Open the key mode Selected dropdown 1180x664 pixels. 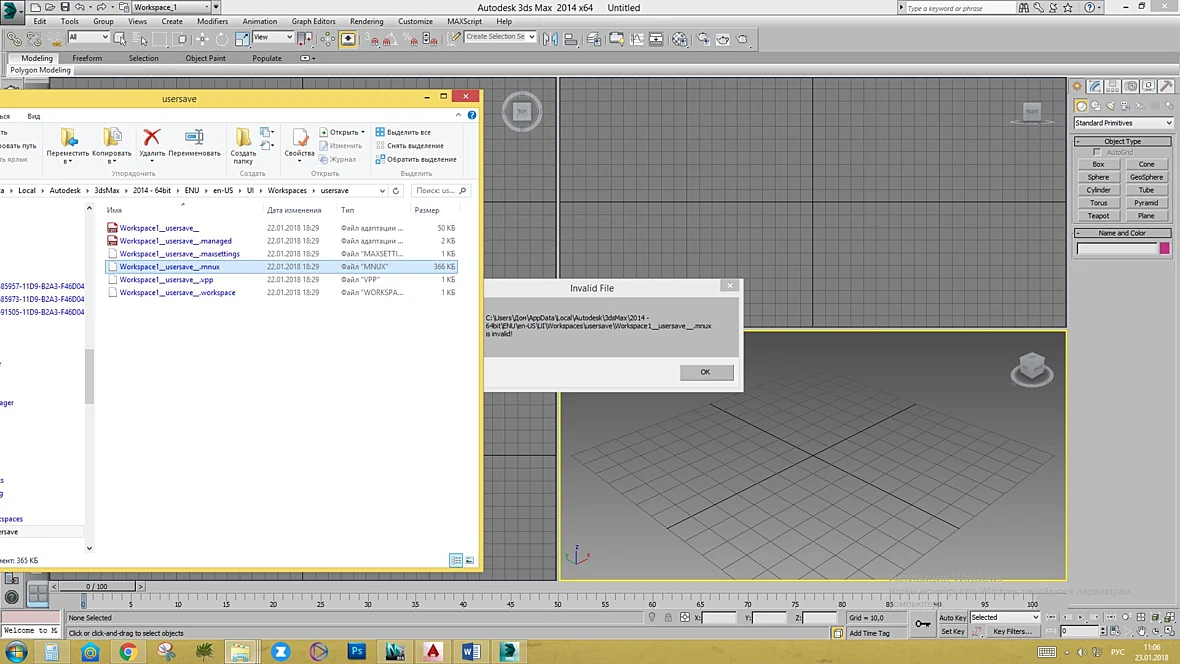point(1005,617)
